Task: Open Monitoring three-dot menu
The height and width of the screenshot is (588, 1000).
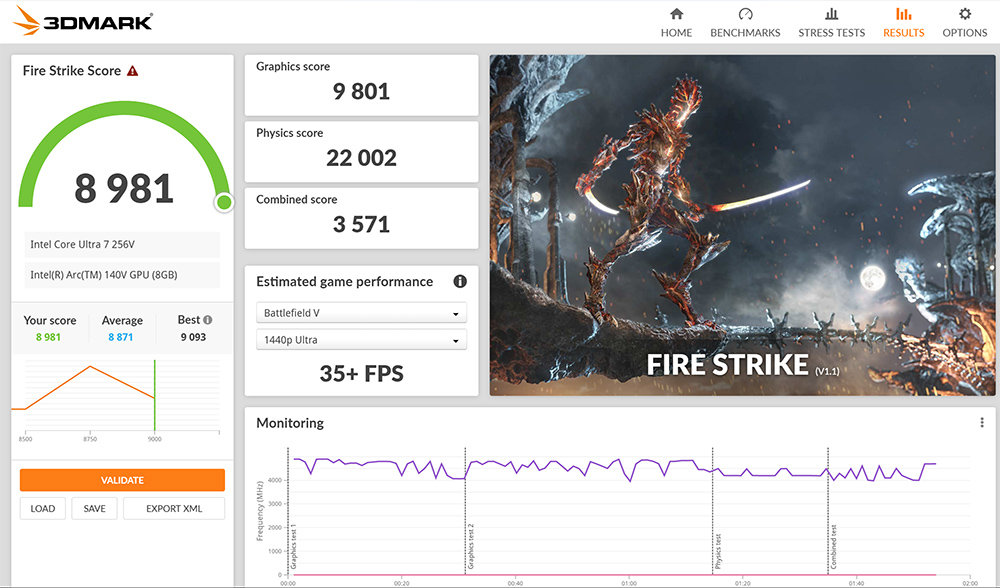Action: tap(982, 423)
